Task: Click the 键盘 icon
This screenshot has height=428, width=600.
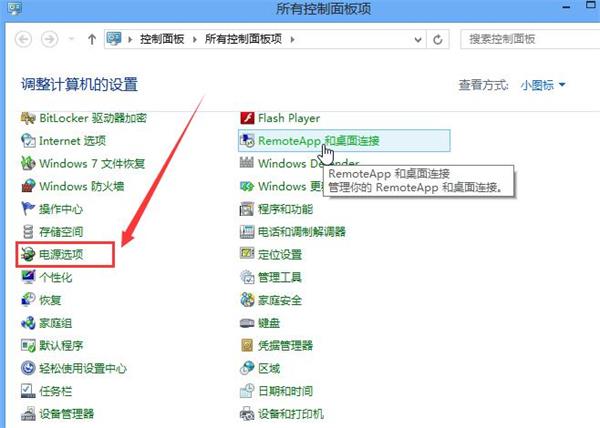Action: coord(247,323)
